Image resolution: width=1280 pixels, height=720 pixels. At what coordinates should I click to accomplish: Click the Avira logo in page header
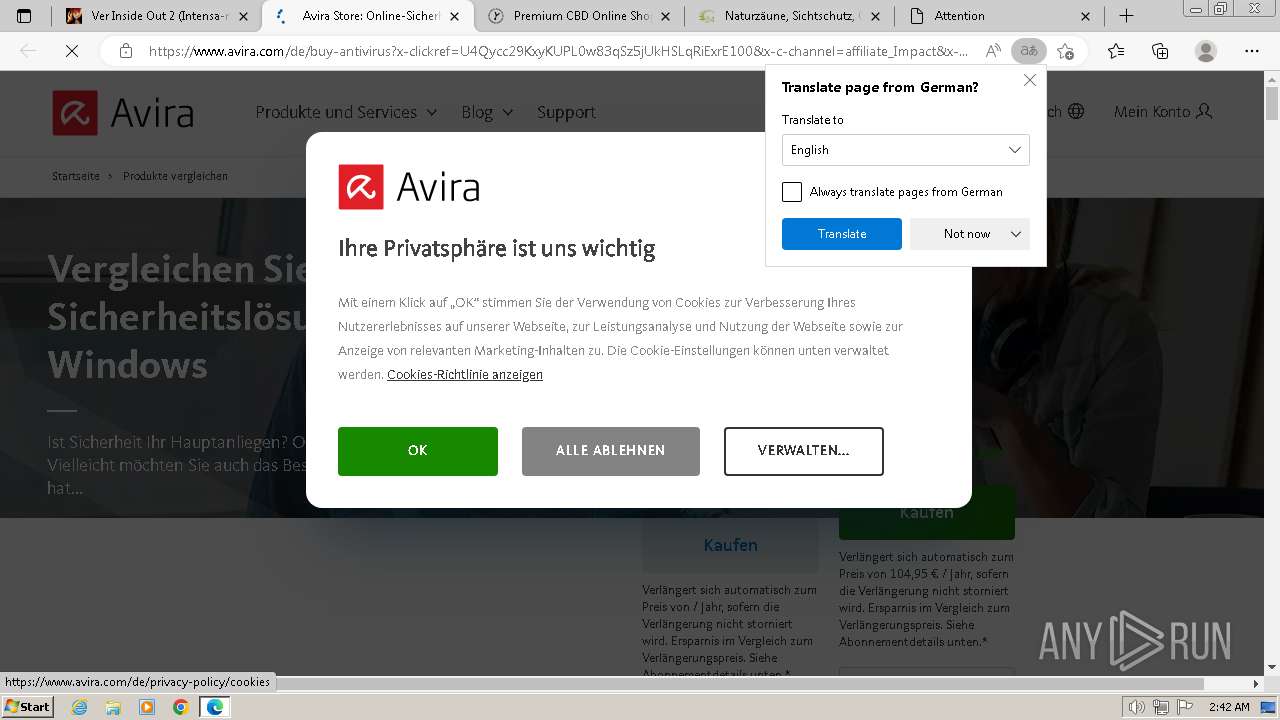pos(123,112)
